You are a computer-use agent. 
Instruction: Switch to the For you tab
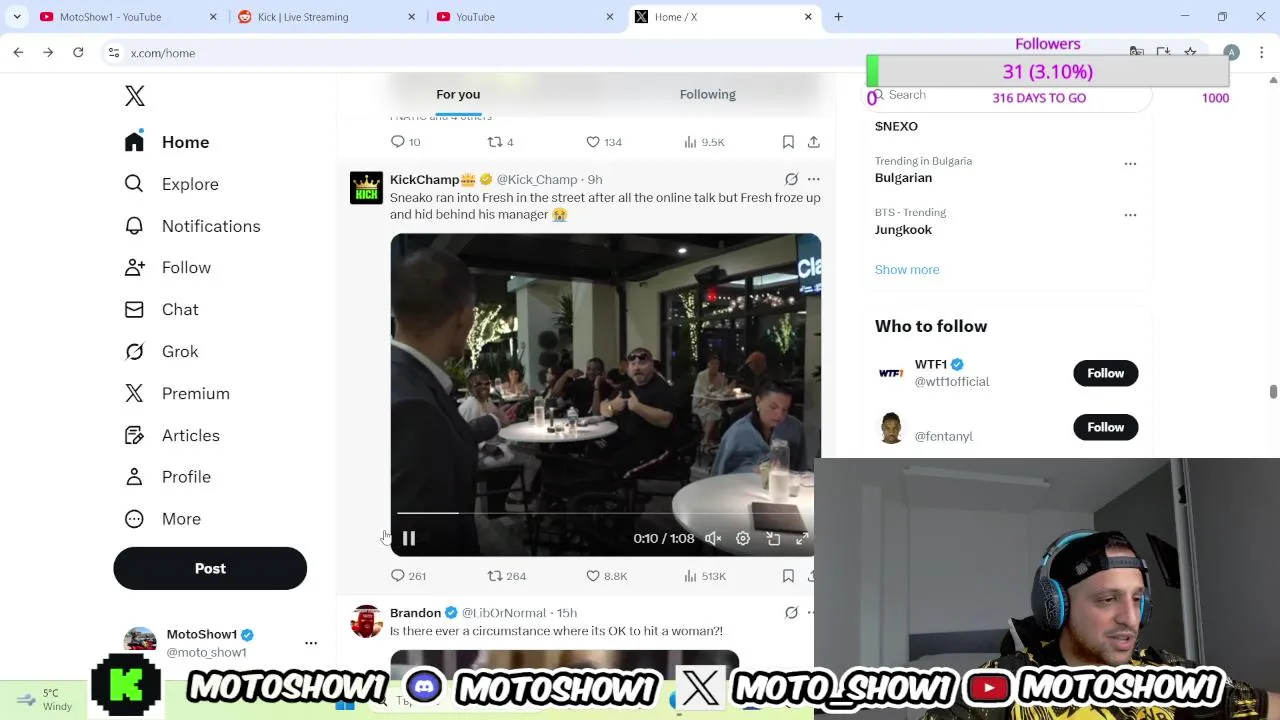[x=458, y=94]
